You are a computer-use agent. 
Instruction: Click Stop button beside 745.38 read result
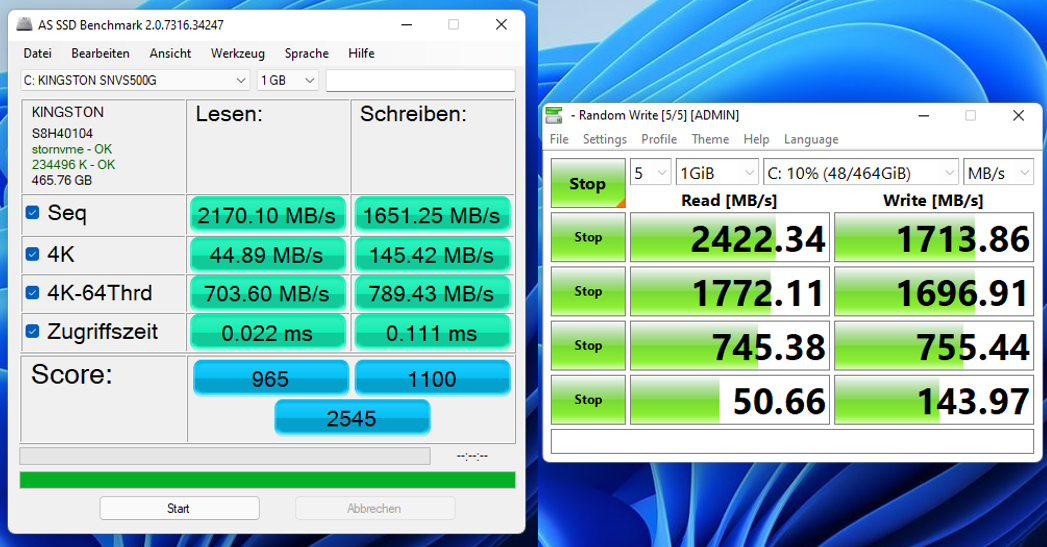588,345
